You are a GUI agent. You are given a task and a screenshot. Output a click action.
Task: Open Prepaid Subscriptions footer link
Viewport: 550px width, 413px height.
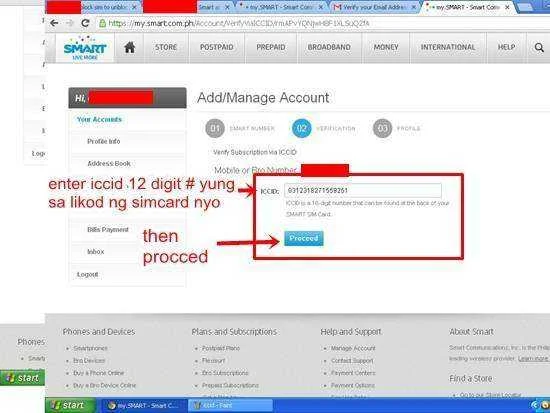click(x=230, y=385)
